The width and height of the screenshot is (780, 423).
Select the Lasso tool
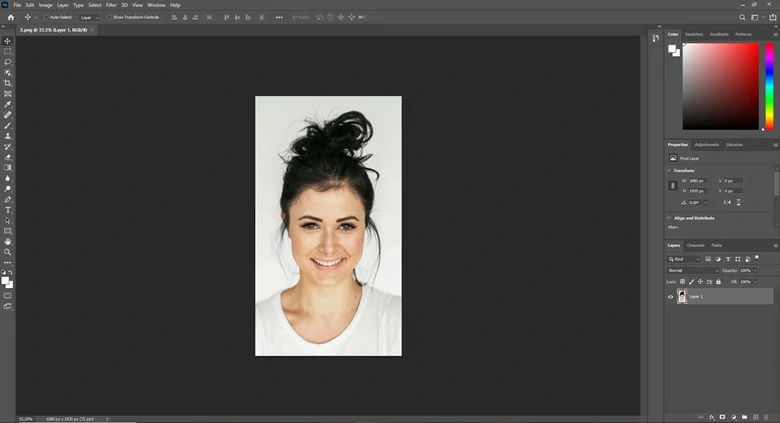(x=7, y=62)
